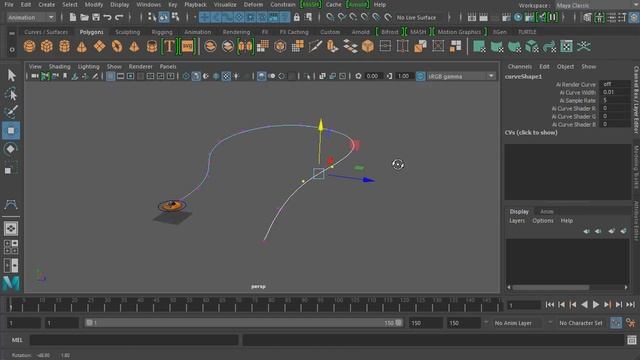Open the Visualize menu

point(225,4)
